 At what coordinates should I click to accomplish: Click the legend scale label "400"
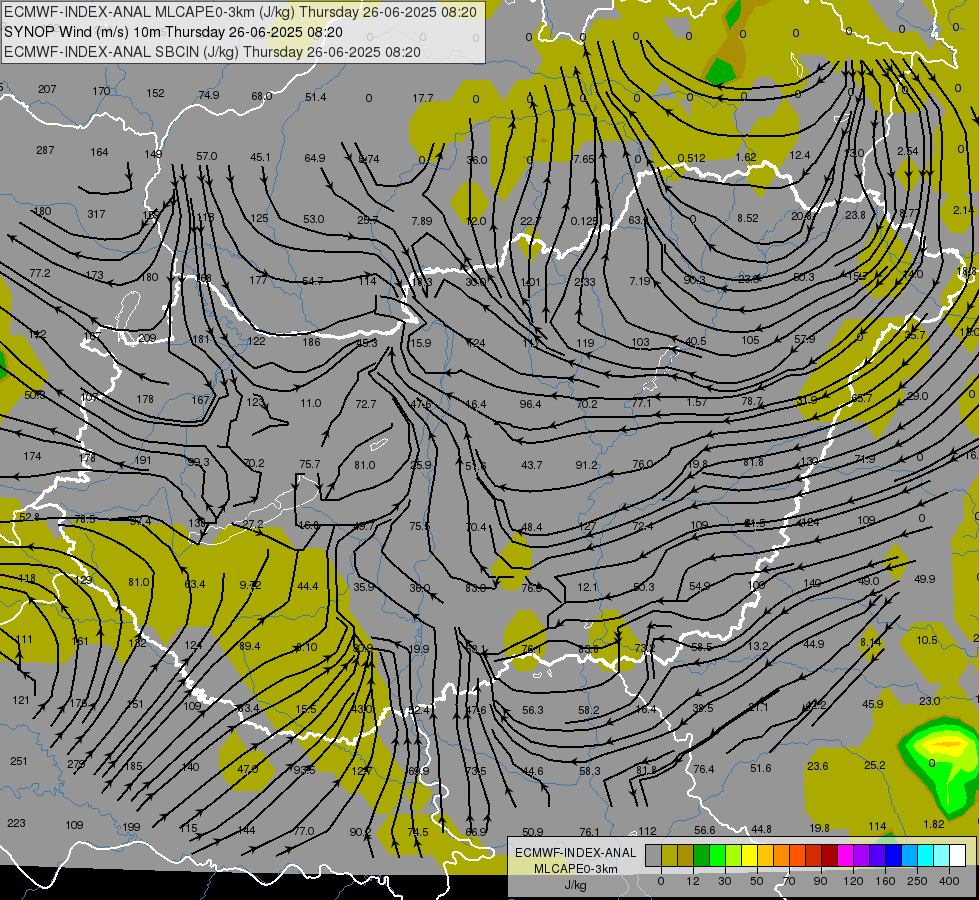pos(949,881)
